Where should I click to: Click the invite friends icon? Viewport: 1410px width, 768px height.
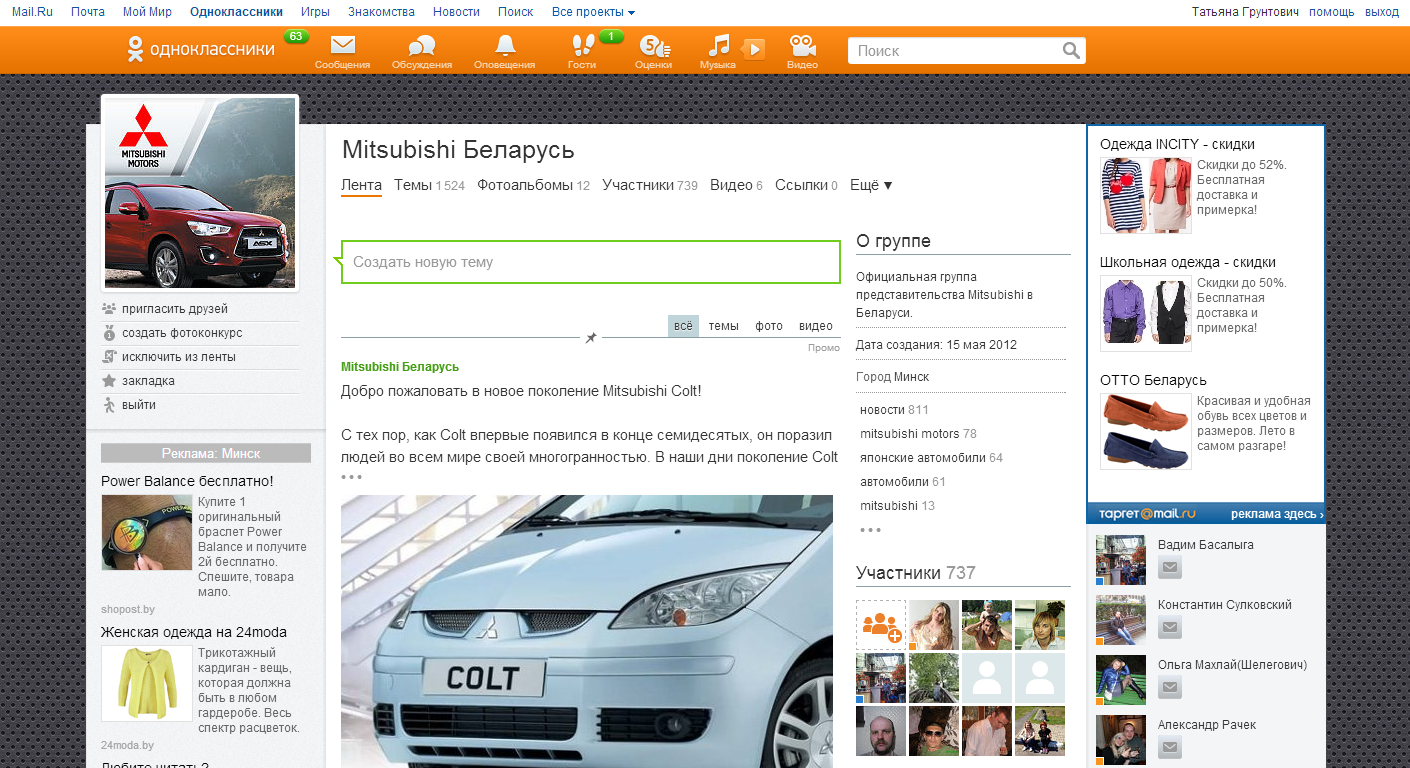coord(109,309)
